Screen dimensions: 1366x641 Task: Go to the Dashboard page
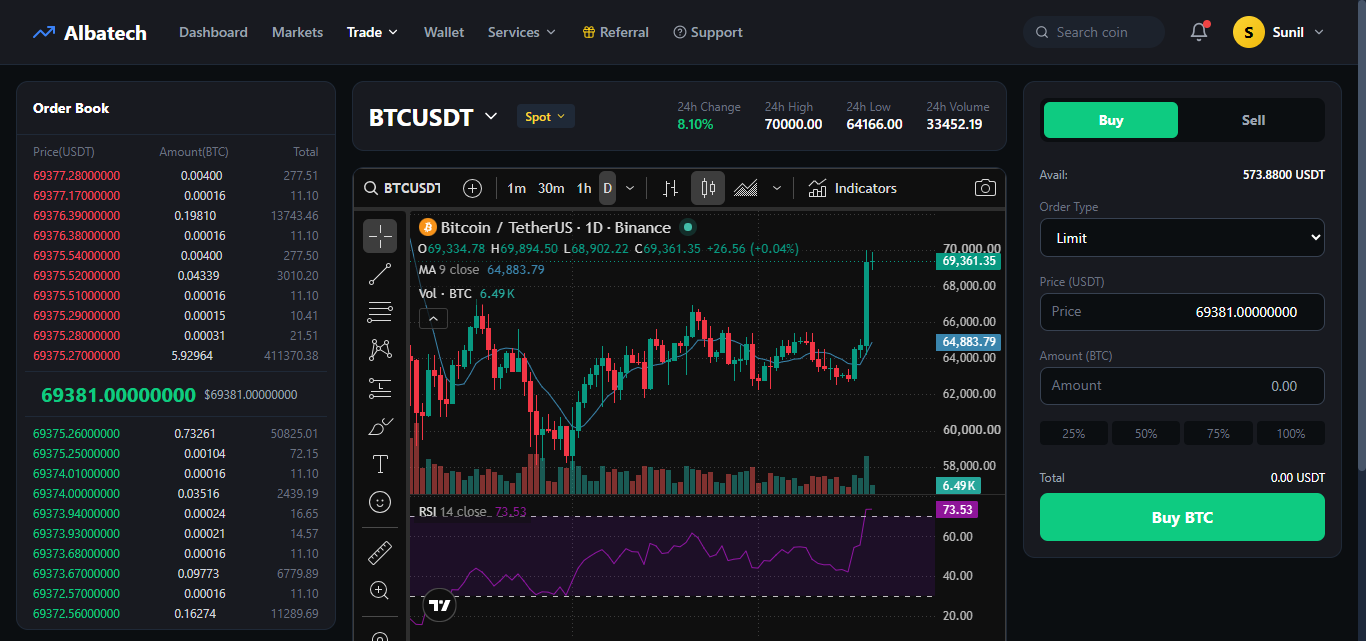point(213,32)
